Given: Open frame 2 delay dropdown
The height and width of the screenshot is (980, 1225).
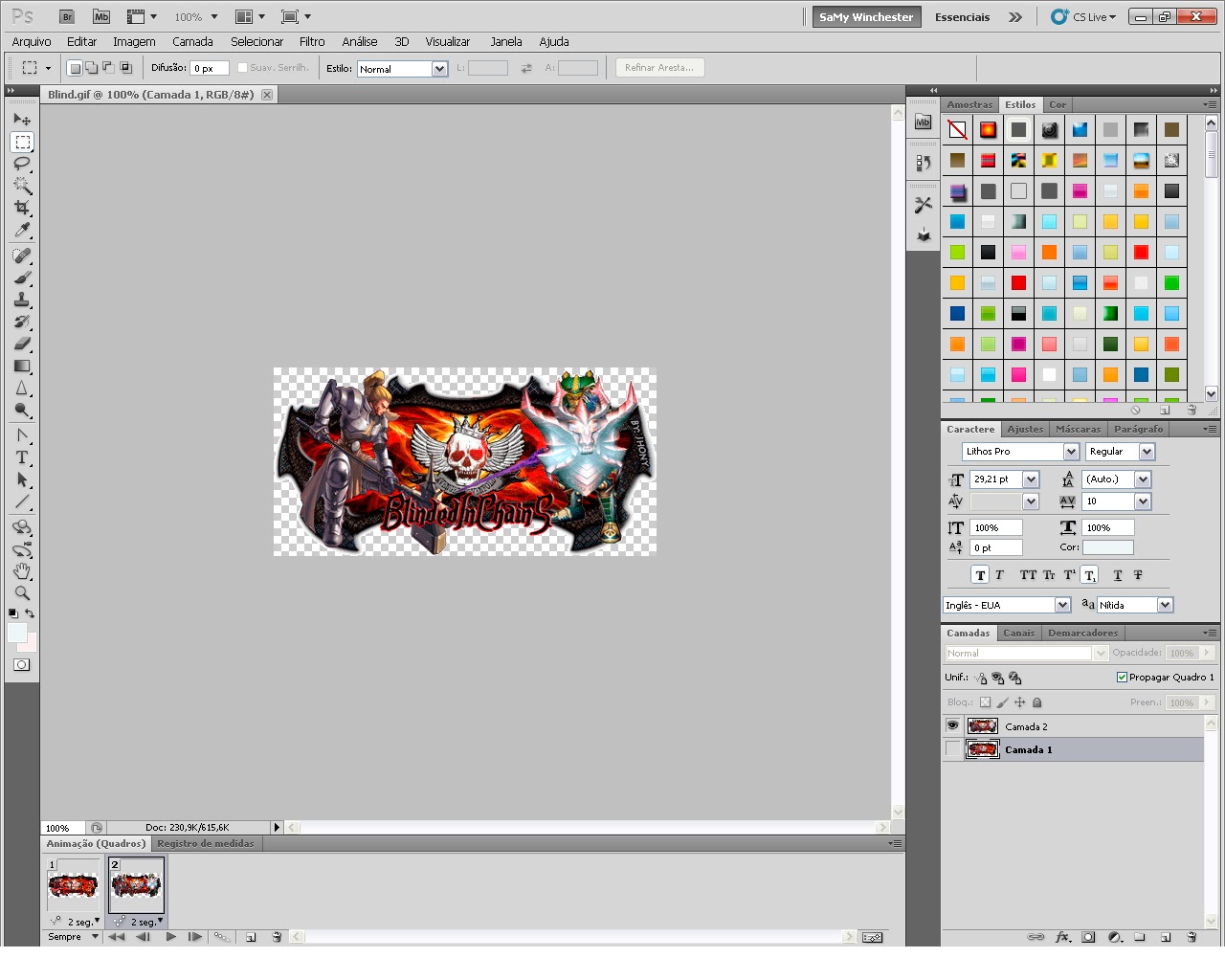Looking at the screenshot, I should (146, 922).
